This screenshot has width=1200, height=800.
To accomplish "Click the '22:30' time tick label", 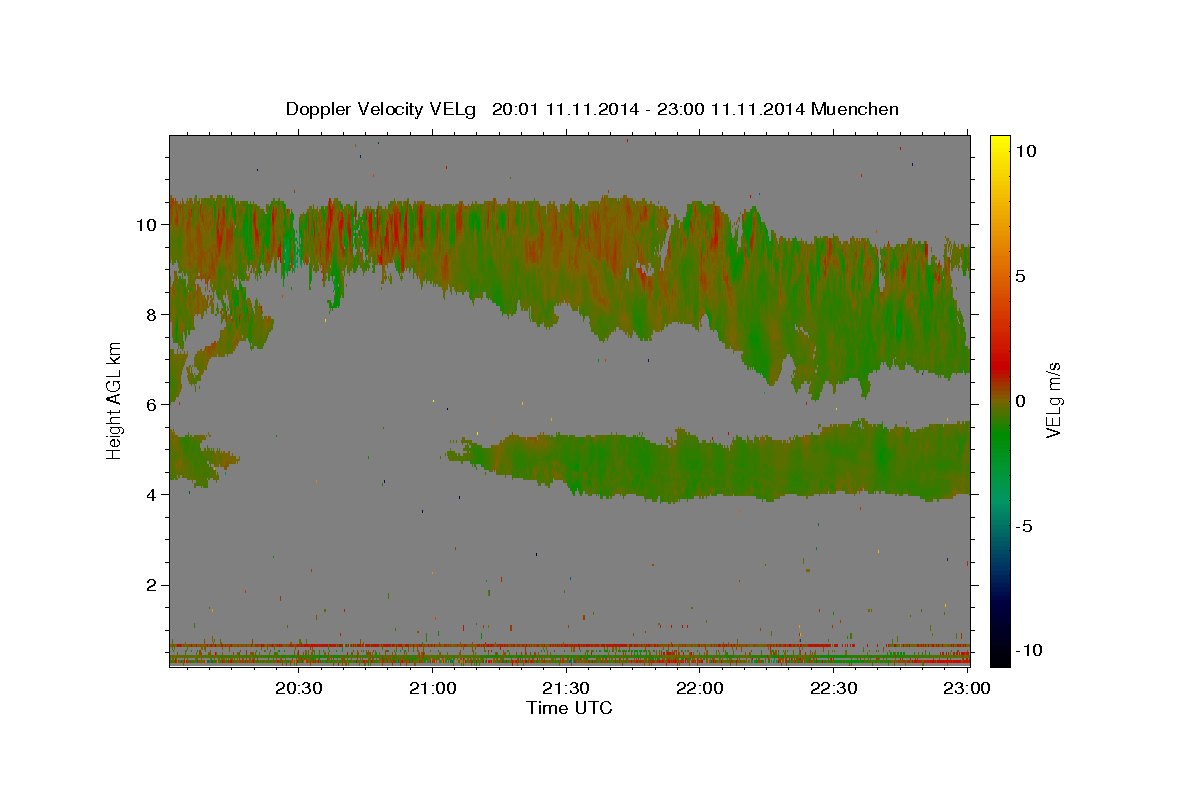I will coord(832,688).
